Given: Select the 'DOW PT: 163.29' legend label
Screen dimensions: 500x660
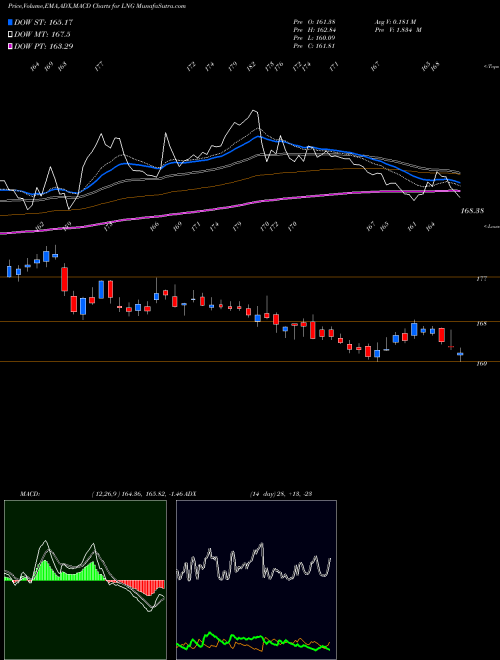Looking at the screenshot, I should (x=44, y=46).
